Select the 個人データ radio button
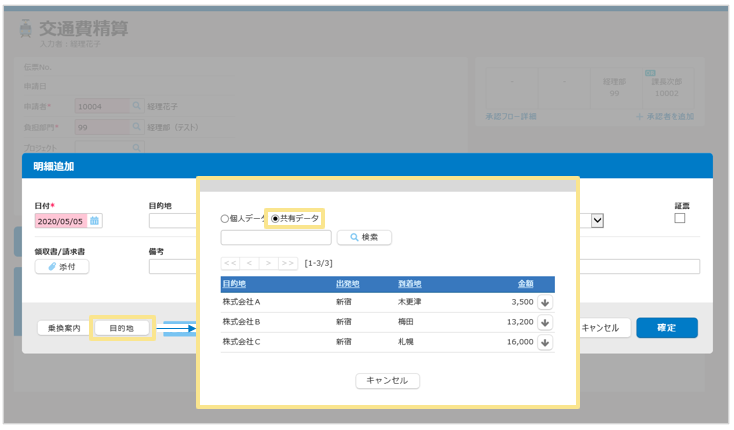The width and height of the screenshot is (734, 430). 225,218
